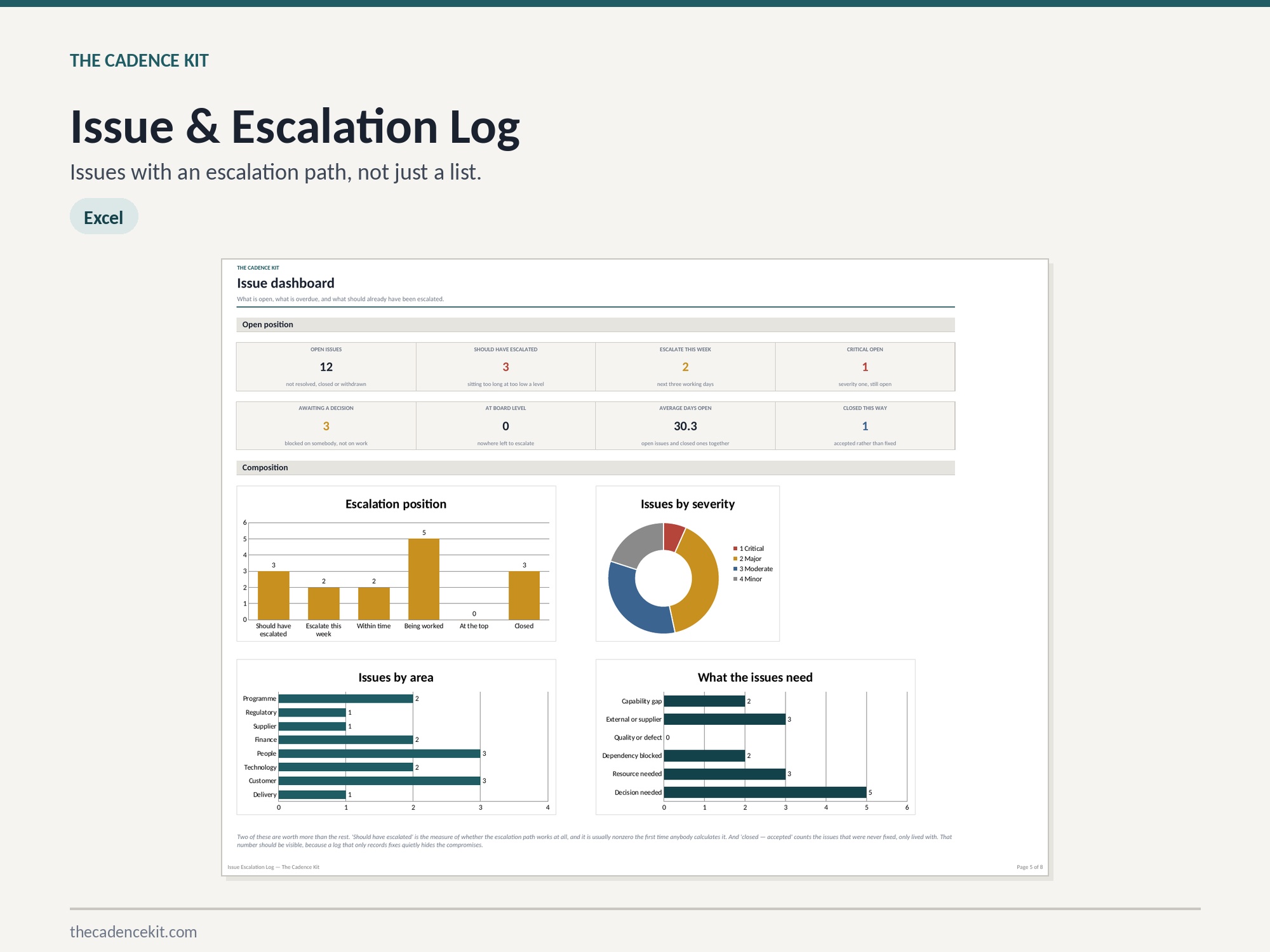This screenshot has height=952, width=1270.
Task: Select the People bar in Issues by area
Action: click(x=379, y=753)
